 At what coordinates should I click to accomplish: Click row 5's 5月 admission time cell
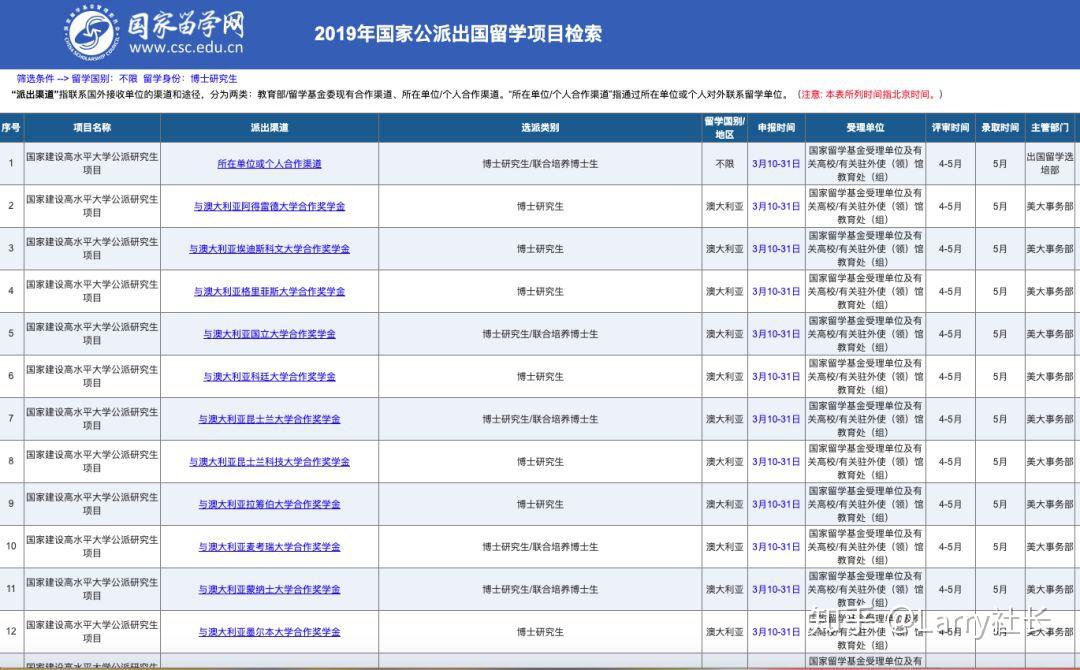click(1000, 334)
